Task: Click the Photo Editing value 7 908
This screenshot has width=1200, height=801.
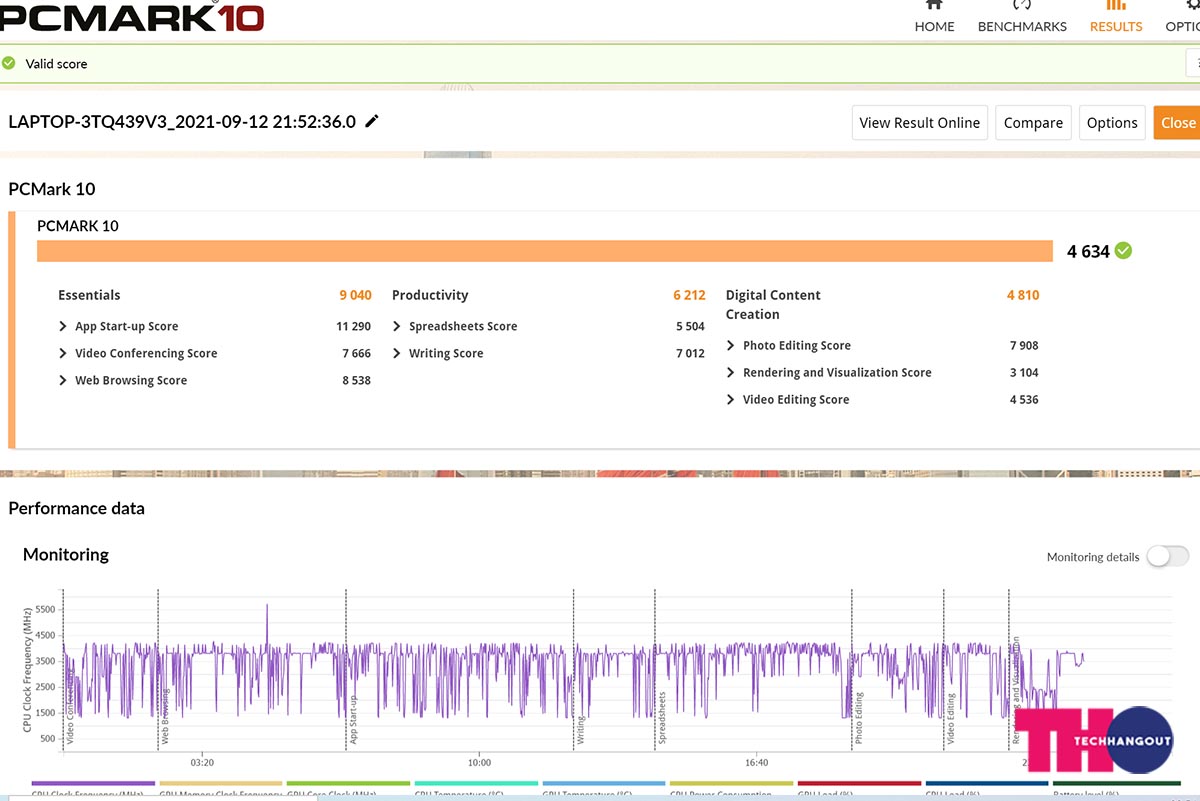Action: coord(1024,345)
